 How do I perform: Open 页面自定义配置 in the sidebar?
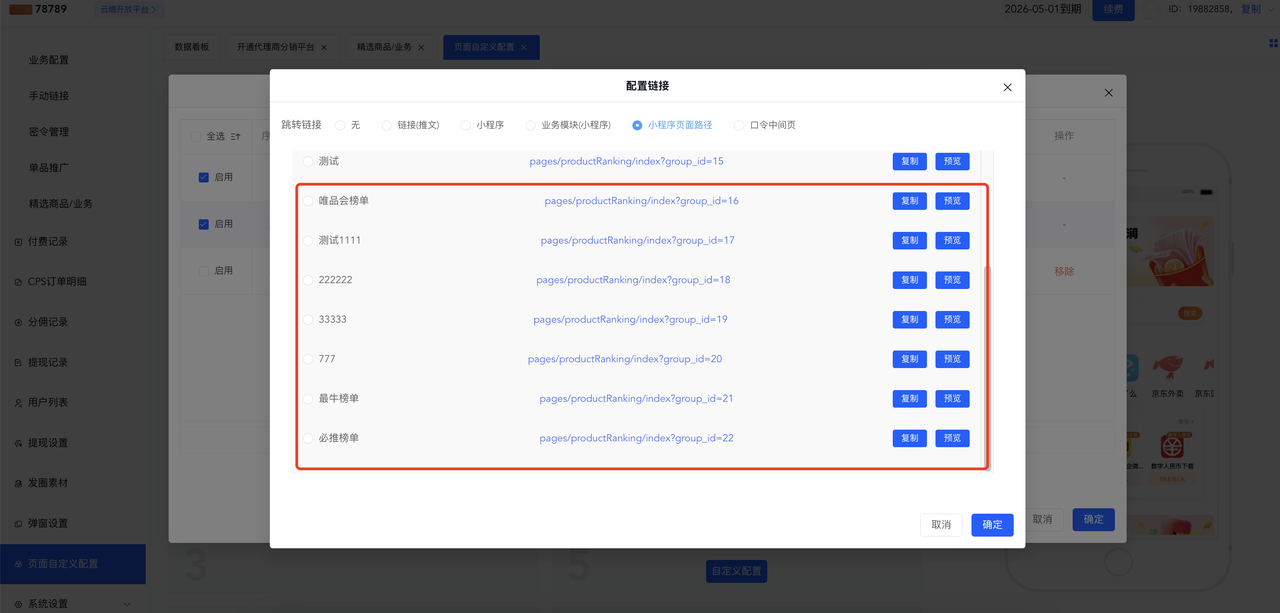point(63,564)
